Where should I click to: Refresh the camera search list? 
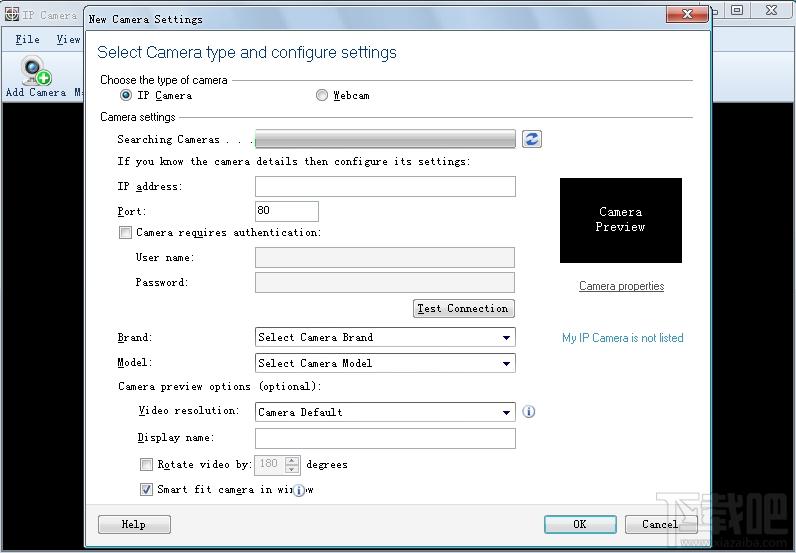[x=532, y=139]
